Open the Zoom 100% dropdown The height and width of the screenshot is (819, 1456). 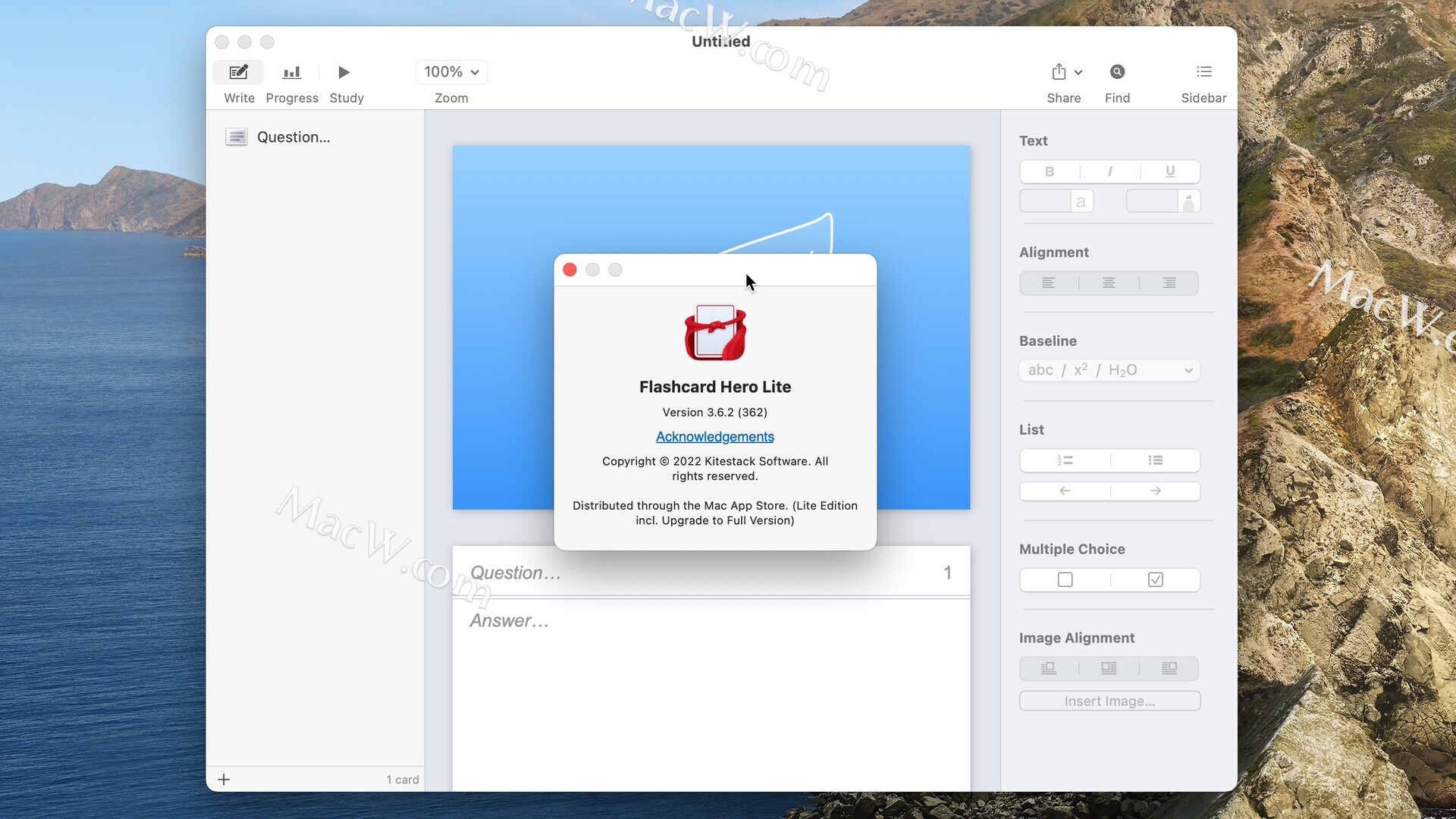tap(451, 72)
